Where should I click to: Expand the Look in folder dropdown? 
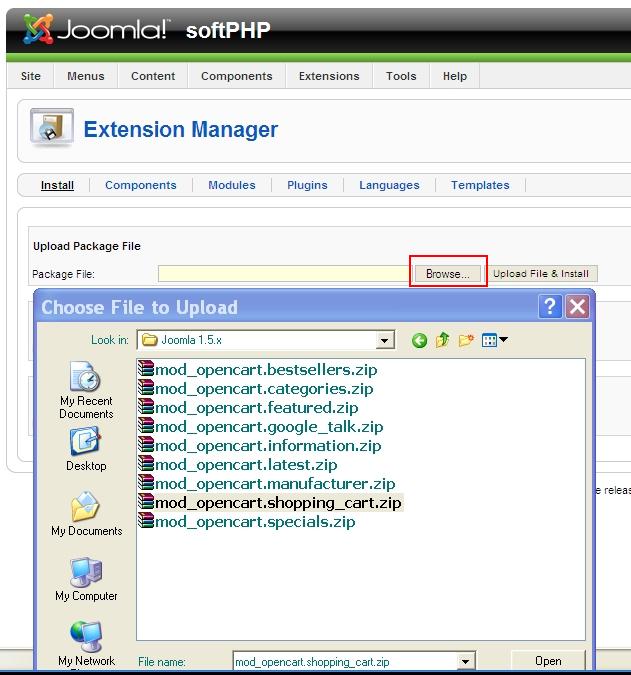pyautogui.click(x=384, y=341)
